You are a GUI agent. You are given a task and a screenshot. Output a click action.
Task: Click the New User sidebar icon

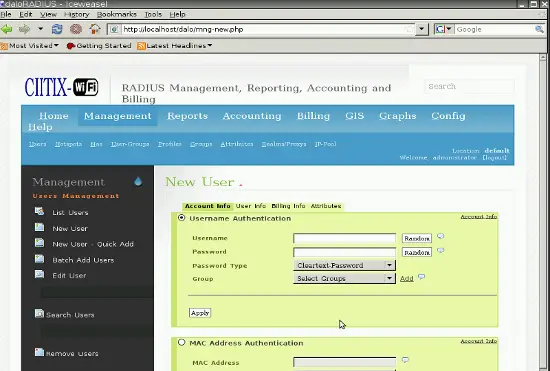[39, 227]
